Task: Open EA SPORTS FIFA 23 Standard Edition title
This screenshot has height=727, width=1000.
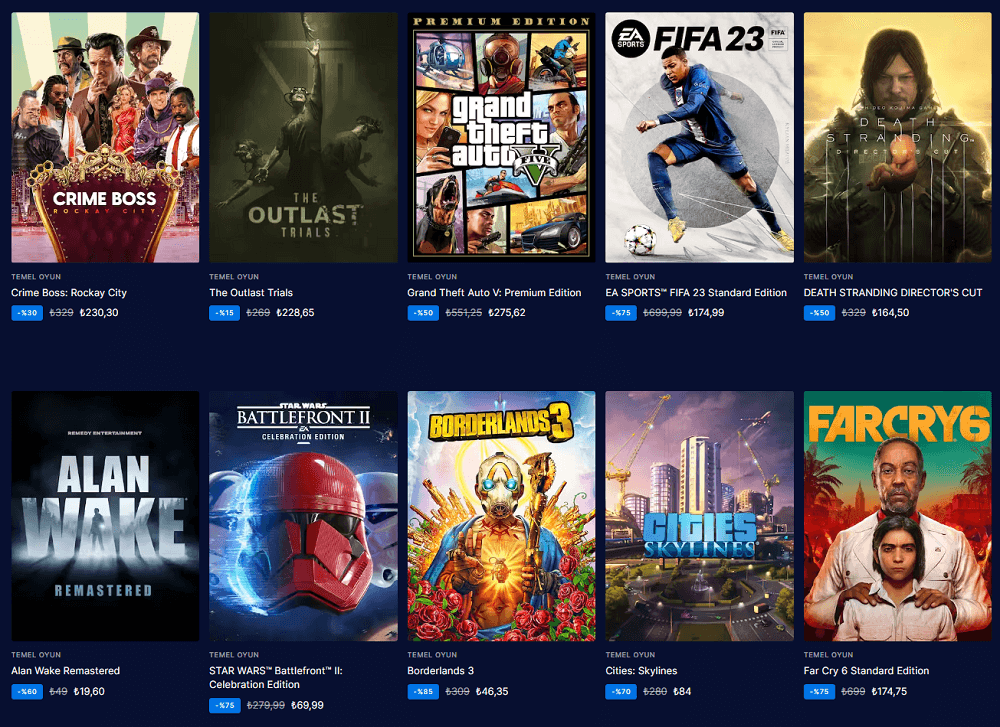Action: 696,293
